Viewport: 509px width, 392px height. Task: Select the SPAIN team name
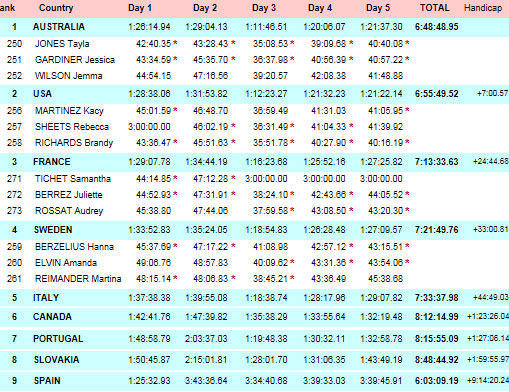[x=47, y=381]
